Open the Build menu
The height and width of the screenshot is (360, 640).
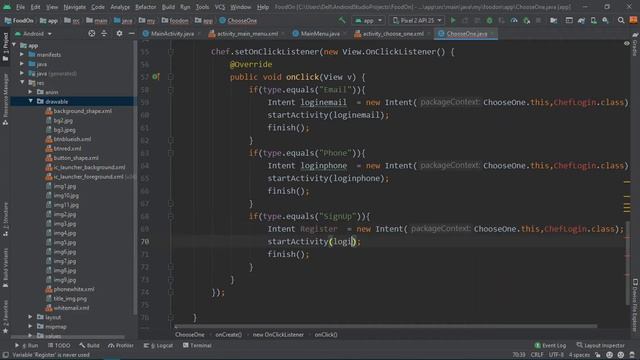tap(168, 7)
